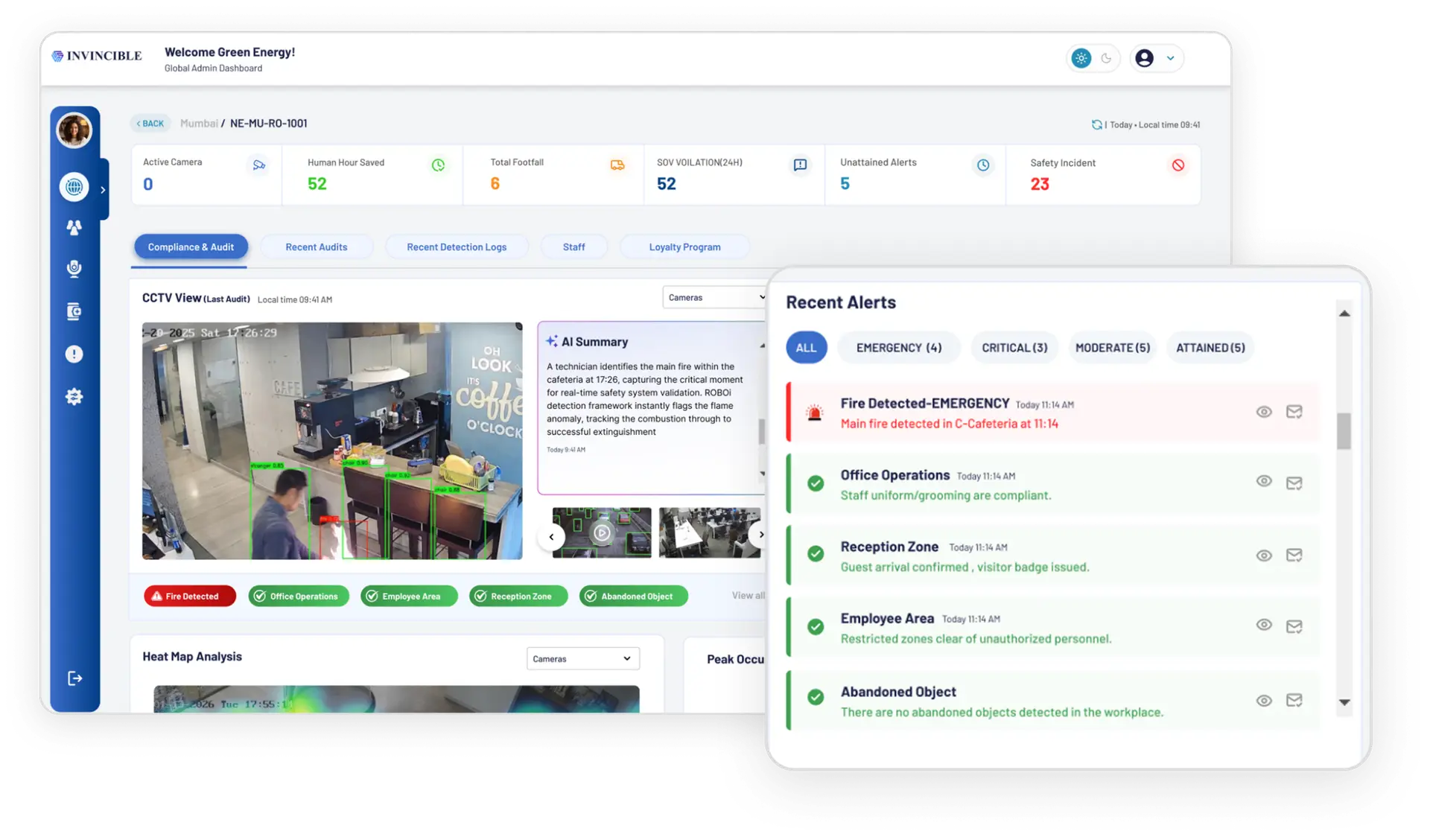Toggle eye icon for Office Operations alert

(1264, 481)
